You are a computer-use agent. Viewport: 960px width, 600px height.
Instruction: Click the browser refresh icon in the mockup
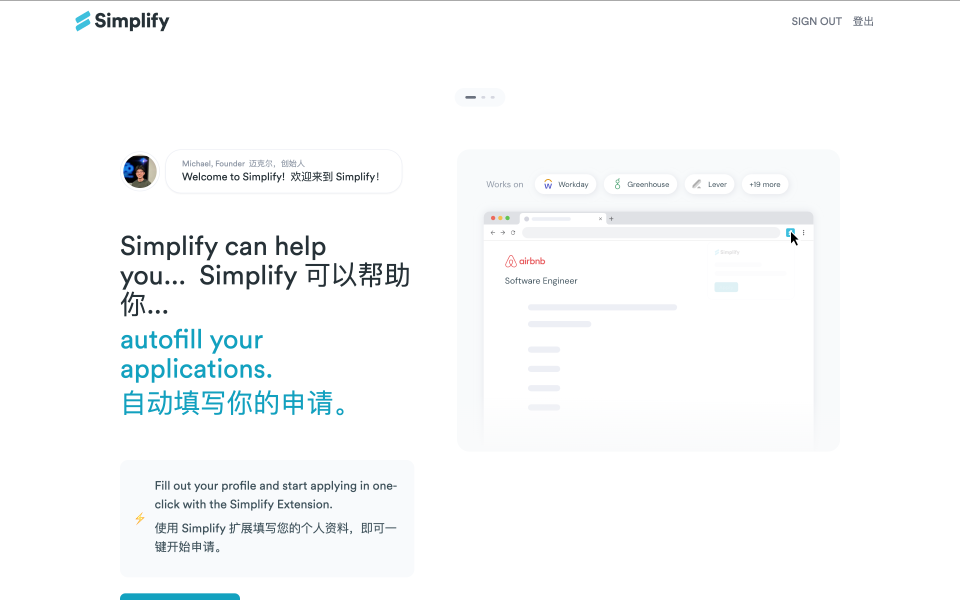[x=512, y=232]
